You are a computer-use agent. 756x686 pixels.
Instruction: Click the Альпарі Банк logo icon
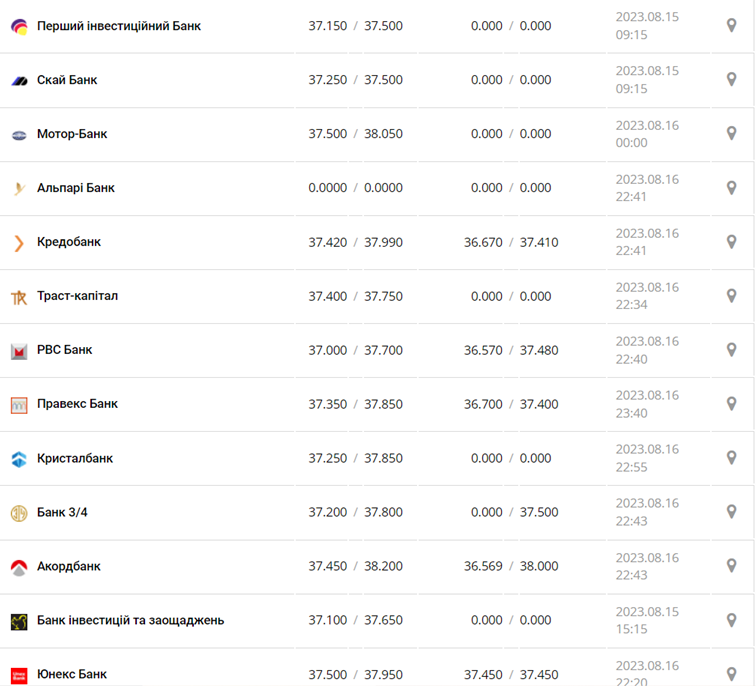pyautogui.click(x=18, y=188)
